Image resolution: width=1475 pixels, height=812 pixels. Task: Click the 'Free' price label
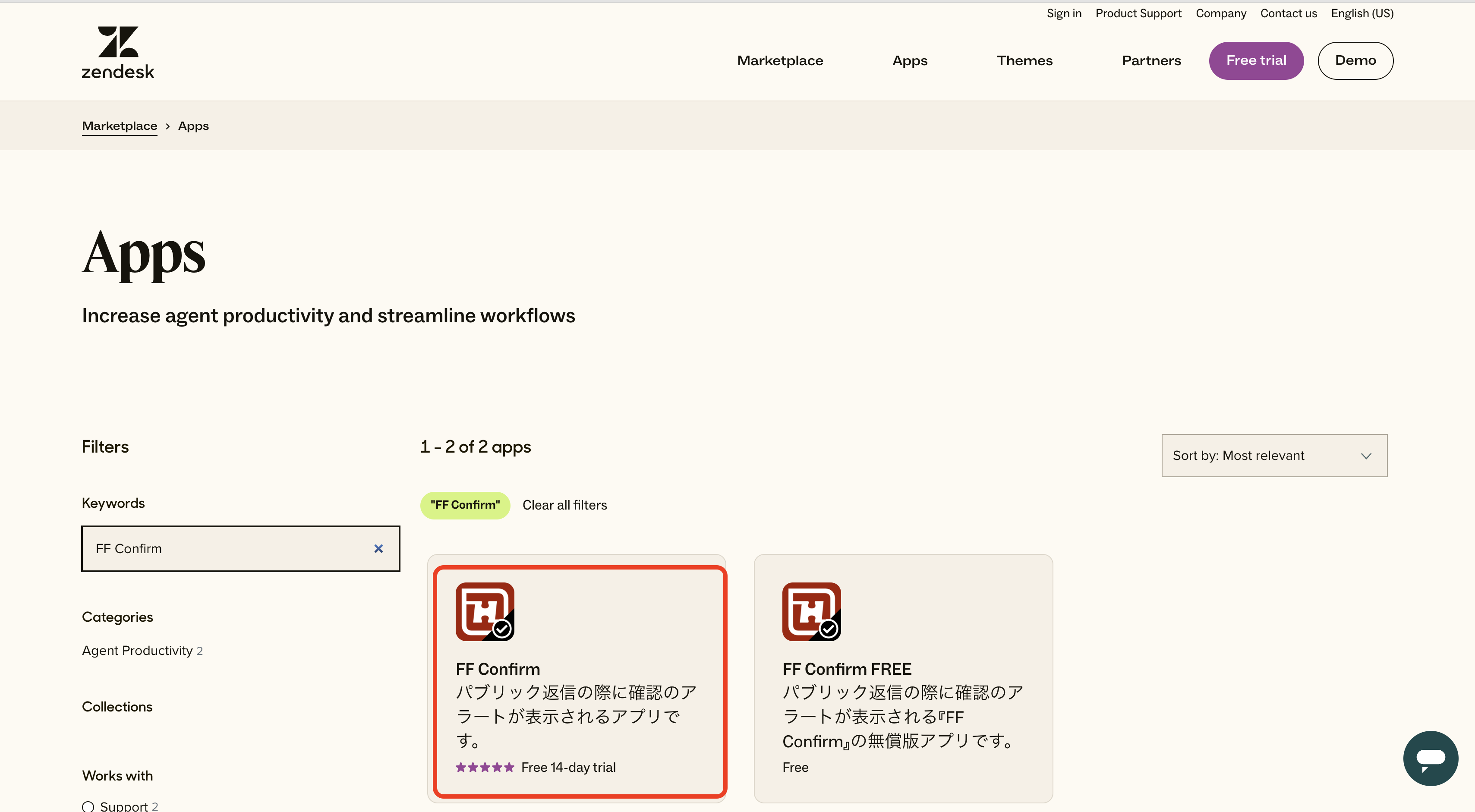pyautogui.click(x=795, y=767)
